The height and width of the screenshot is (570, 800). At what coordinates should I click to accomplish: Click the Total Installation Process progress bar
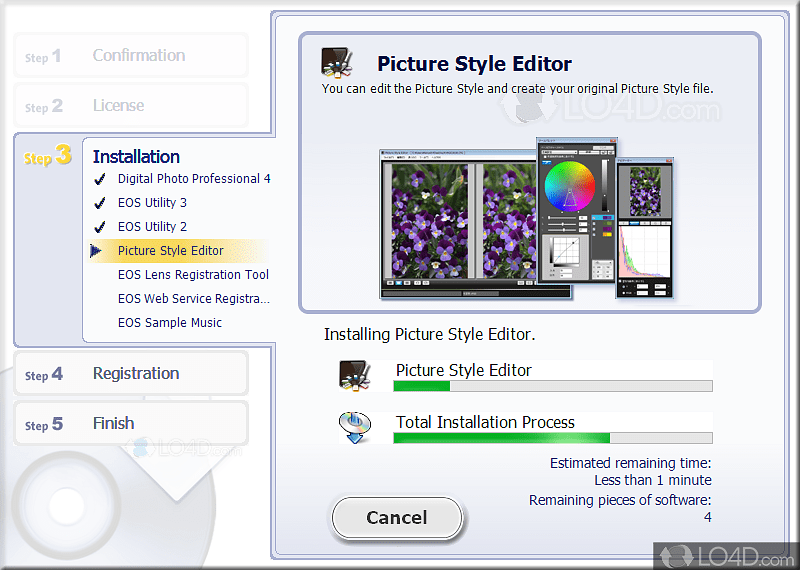(553, 438)
